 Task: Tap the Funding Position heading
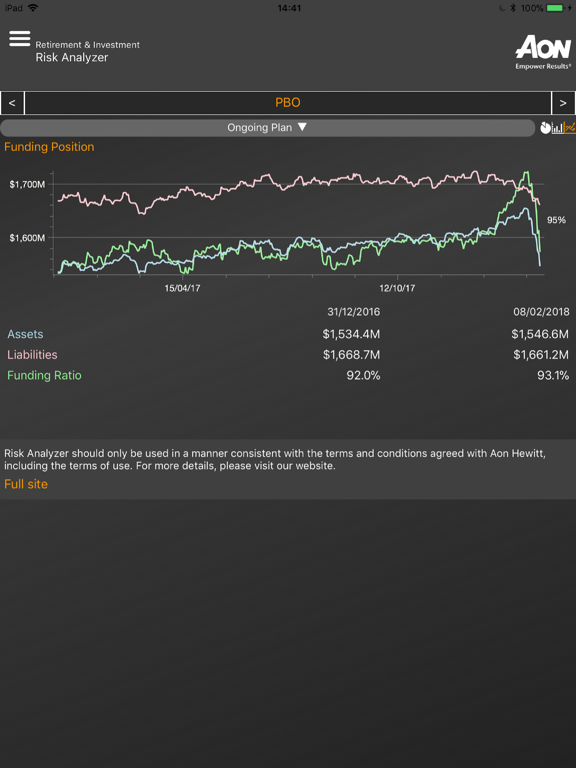49,147
